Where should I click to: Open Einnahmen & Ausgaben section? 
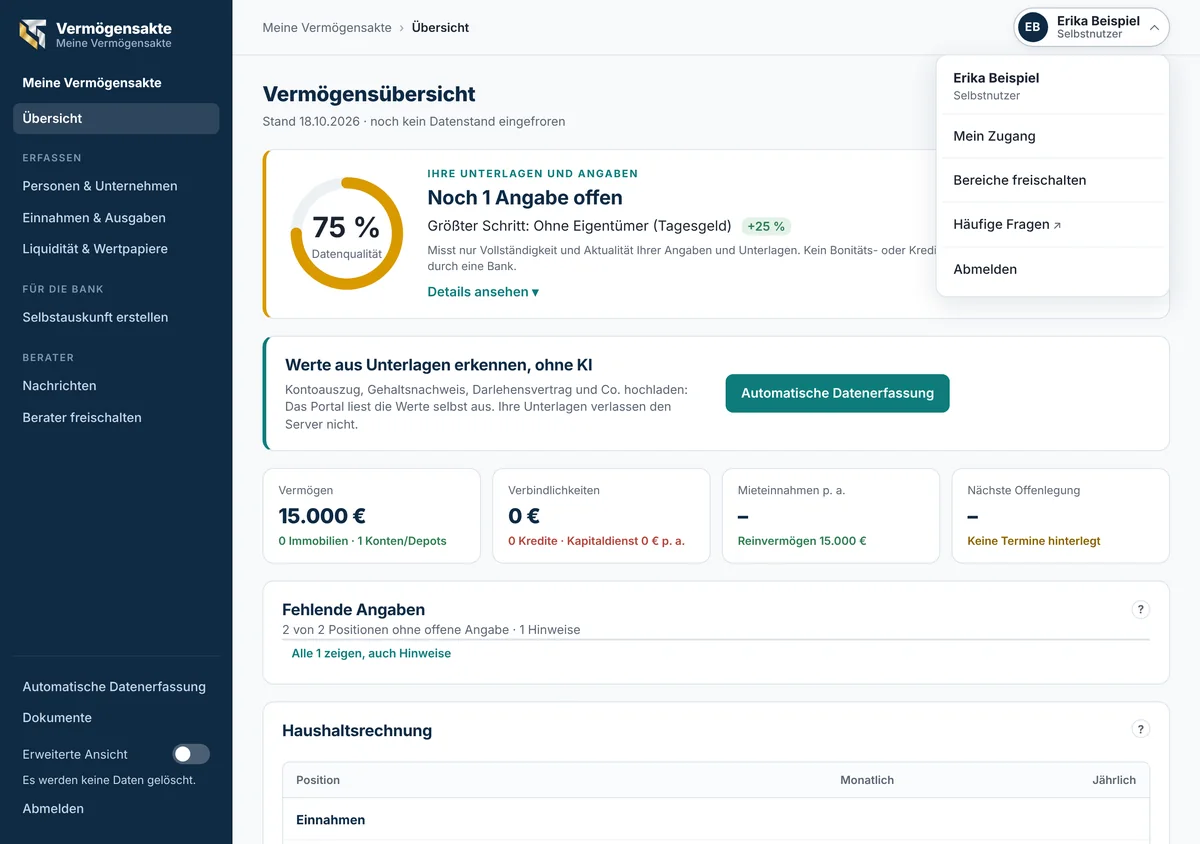pos(116,218)
